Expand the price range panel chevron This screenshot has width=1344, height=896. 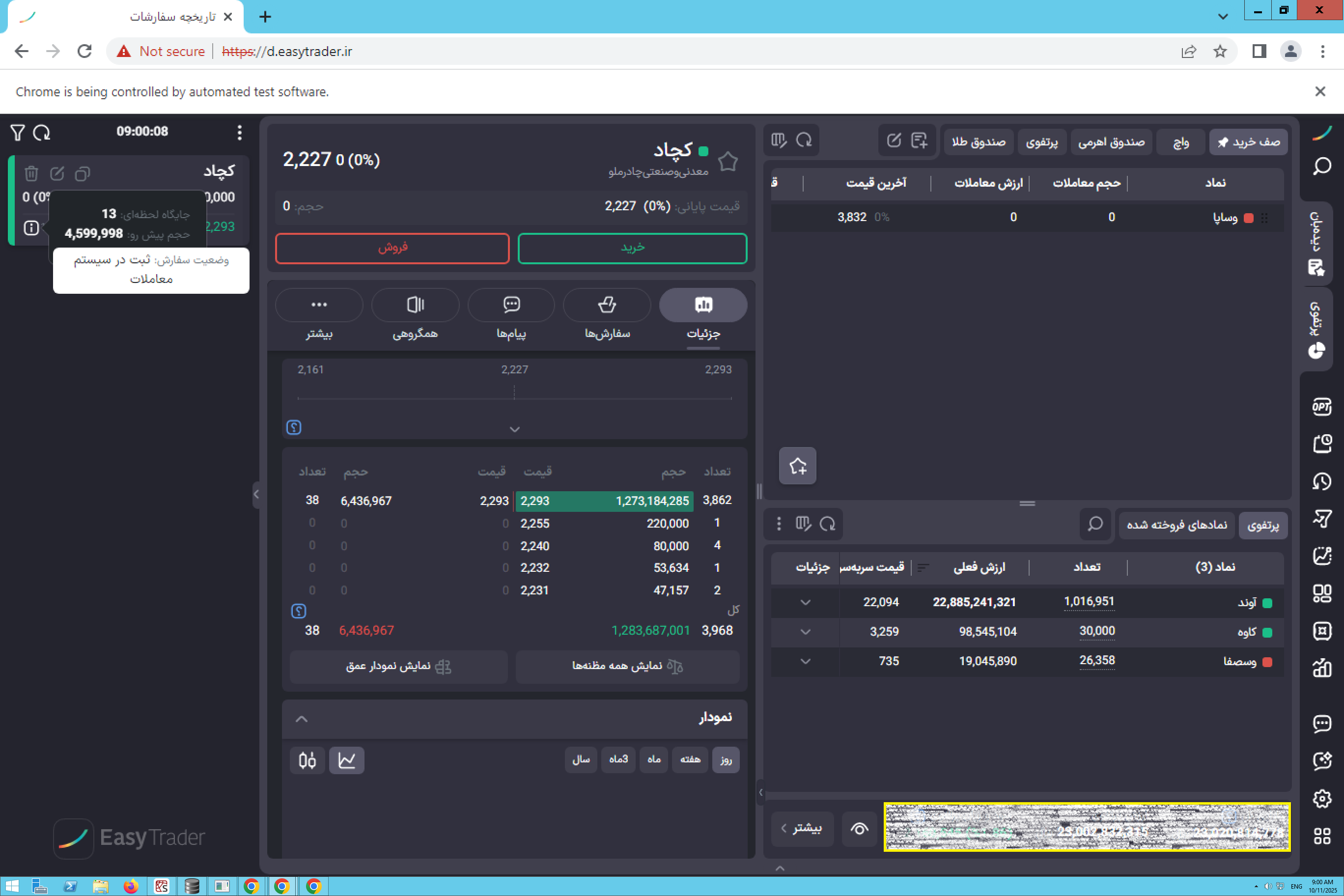[x=514, y=429]
